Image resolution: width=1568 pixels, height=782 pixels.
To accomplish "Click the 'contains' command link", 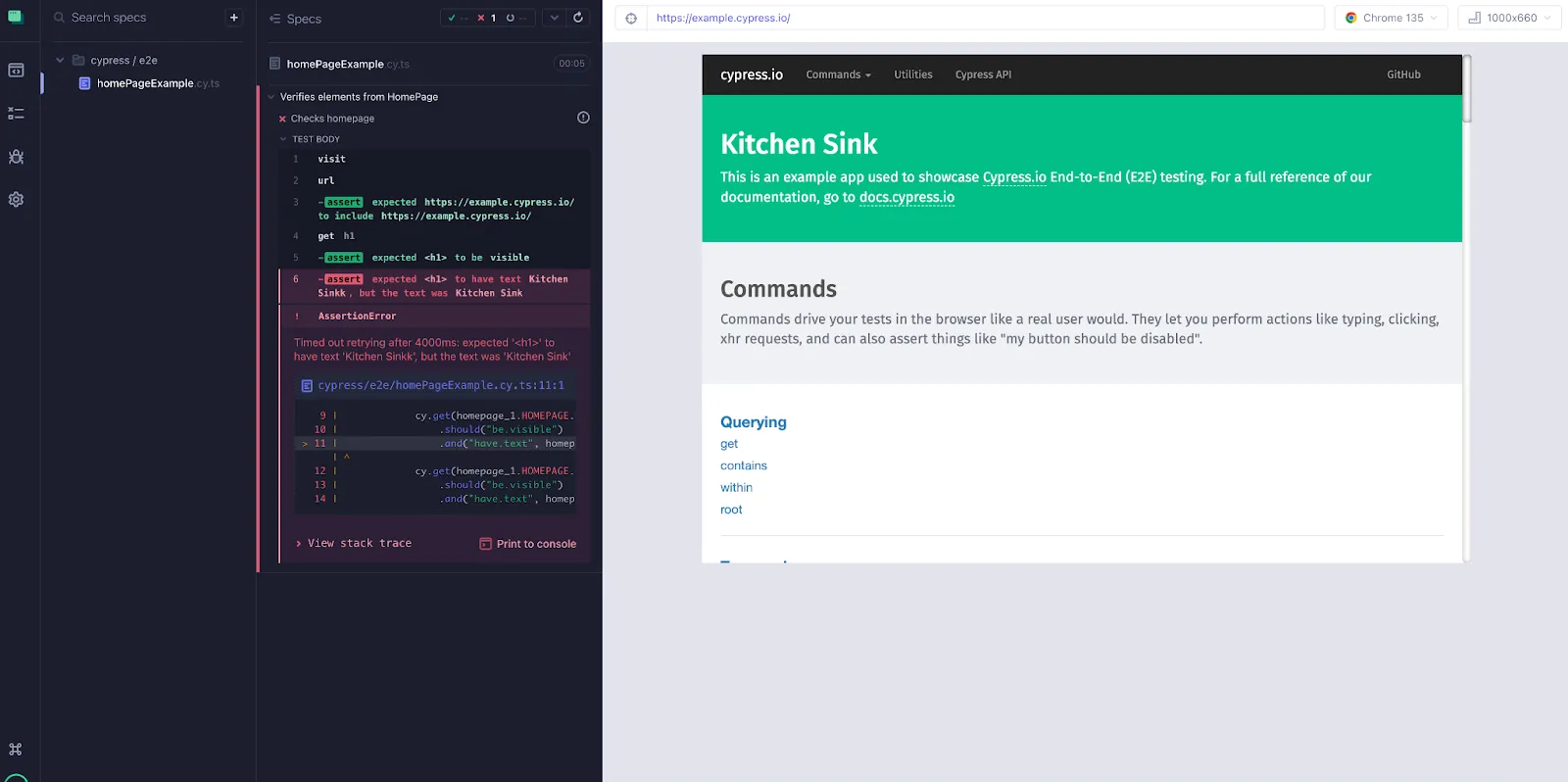I will coord(744,465).
